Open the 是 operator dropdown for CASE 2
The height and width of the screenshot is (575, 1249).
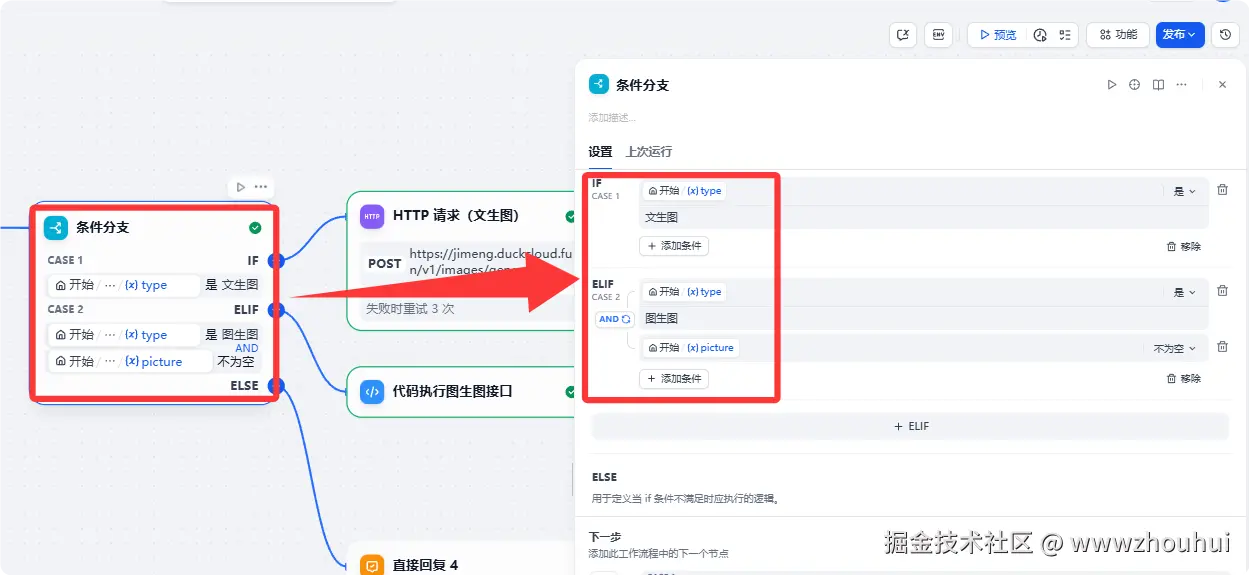click(1185, 292)
